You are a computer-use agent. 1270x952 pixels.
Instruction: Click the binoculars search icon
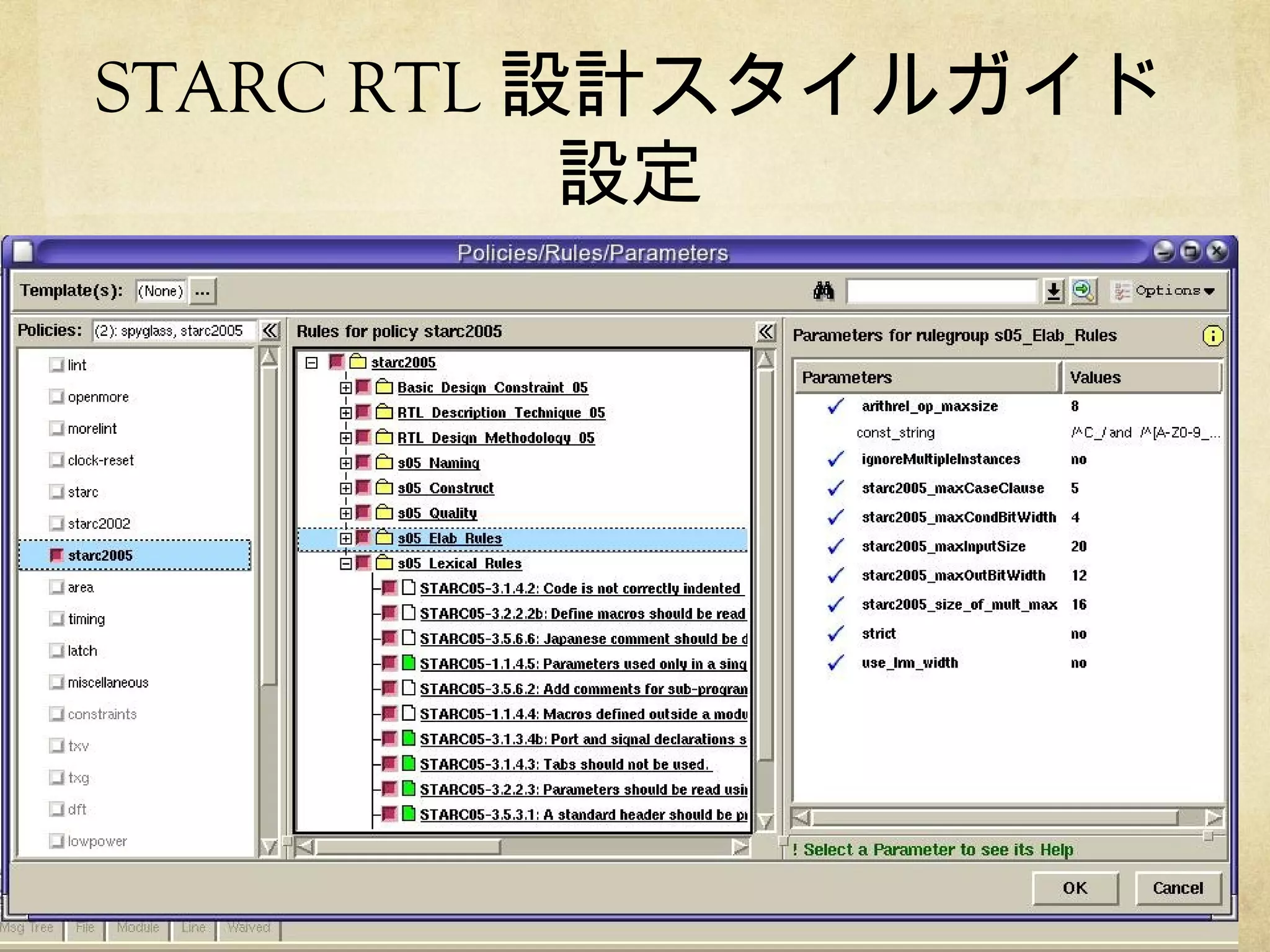(x=824, y=290)
